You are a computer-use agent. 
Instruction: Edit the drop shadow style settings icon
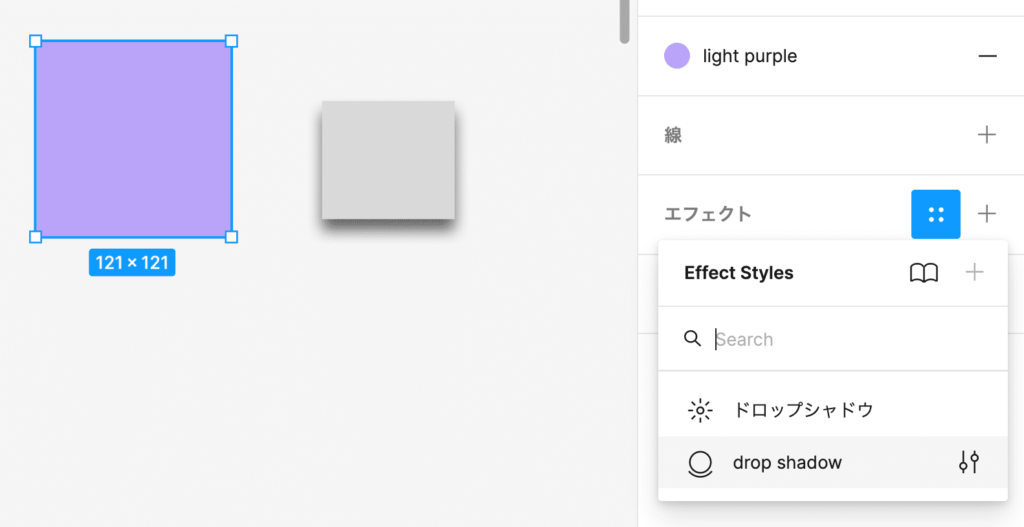968,462
